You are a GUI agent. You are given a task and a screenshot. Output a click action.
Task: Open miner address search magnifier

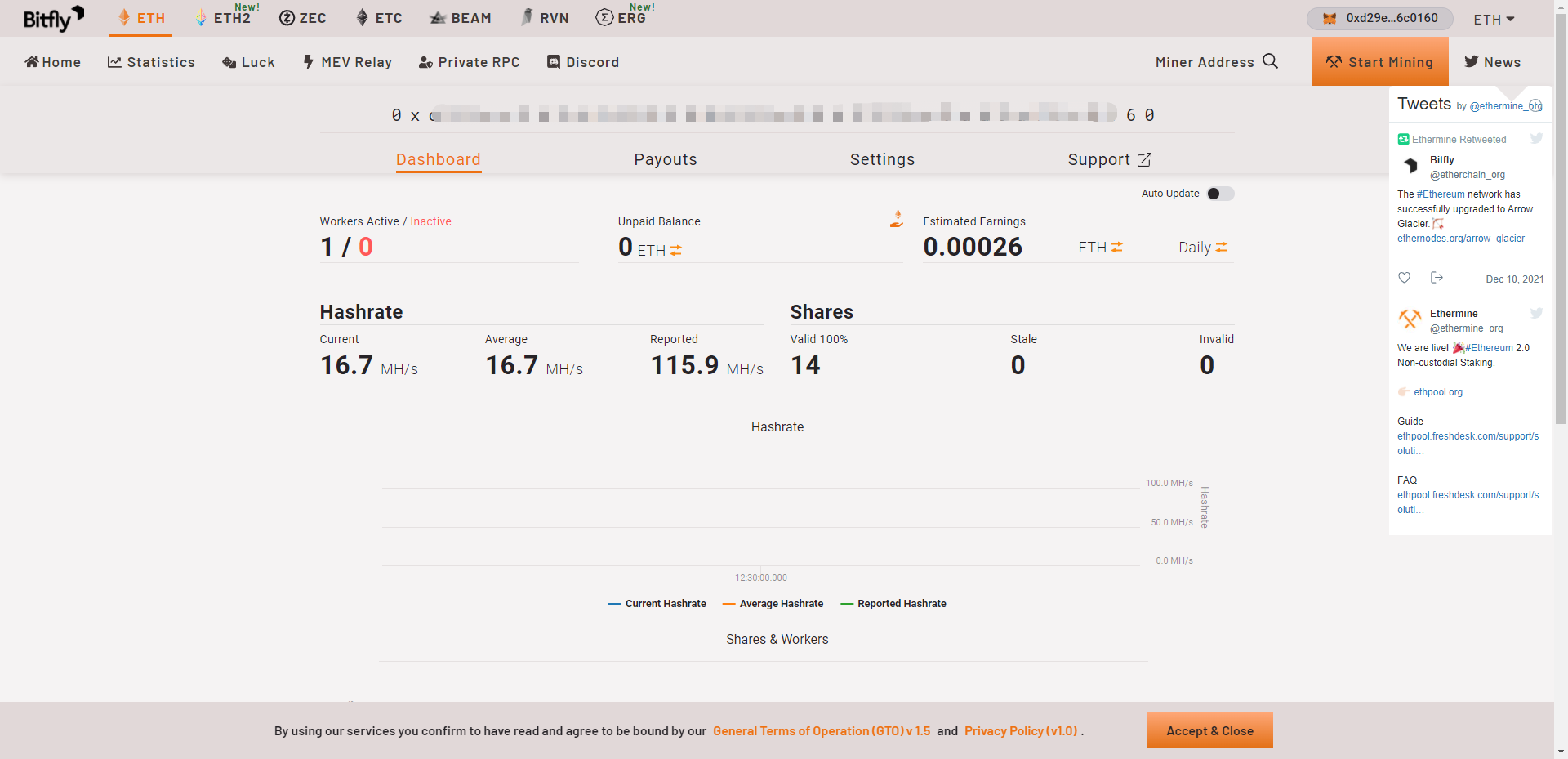click(x=1270, y=61)
